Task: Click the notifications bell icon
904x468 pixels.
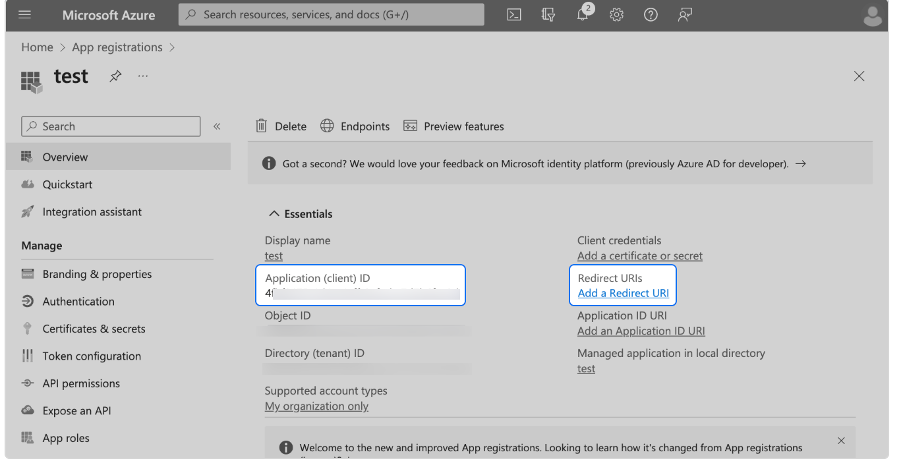Action: (583, 15)
